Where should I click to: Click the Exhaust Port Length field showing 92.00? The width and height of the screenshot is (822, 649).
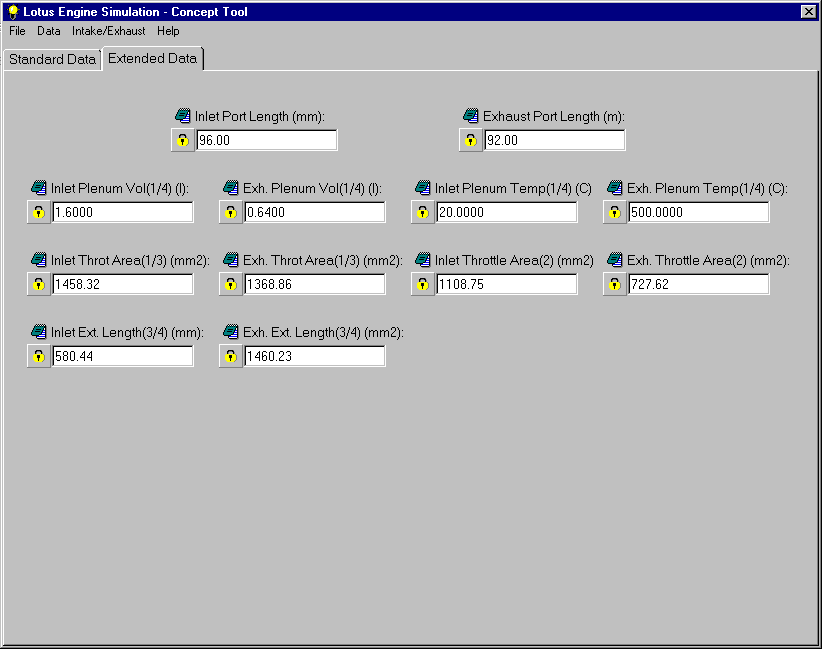click(555, 140)
